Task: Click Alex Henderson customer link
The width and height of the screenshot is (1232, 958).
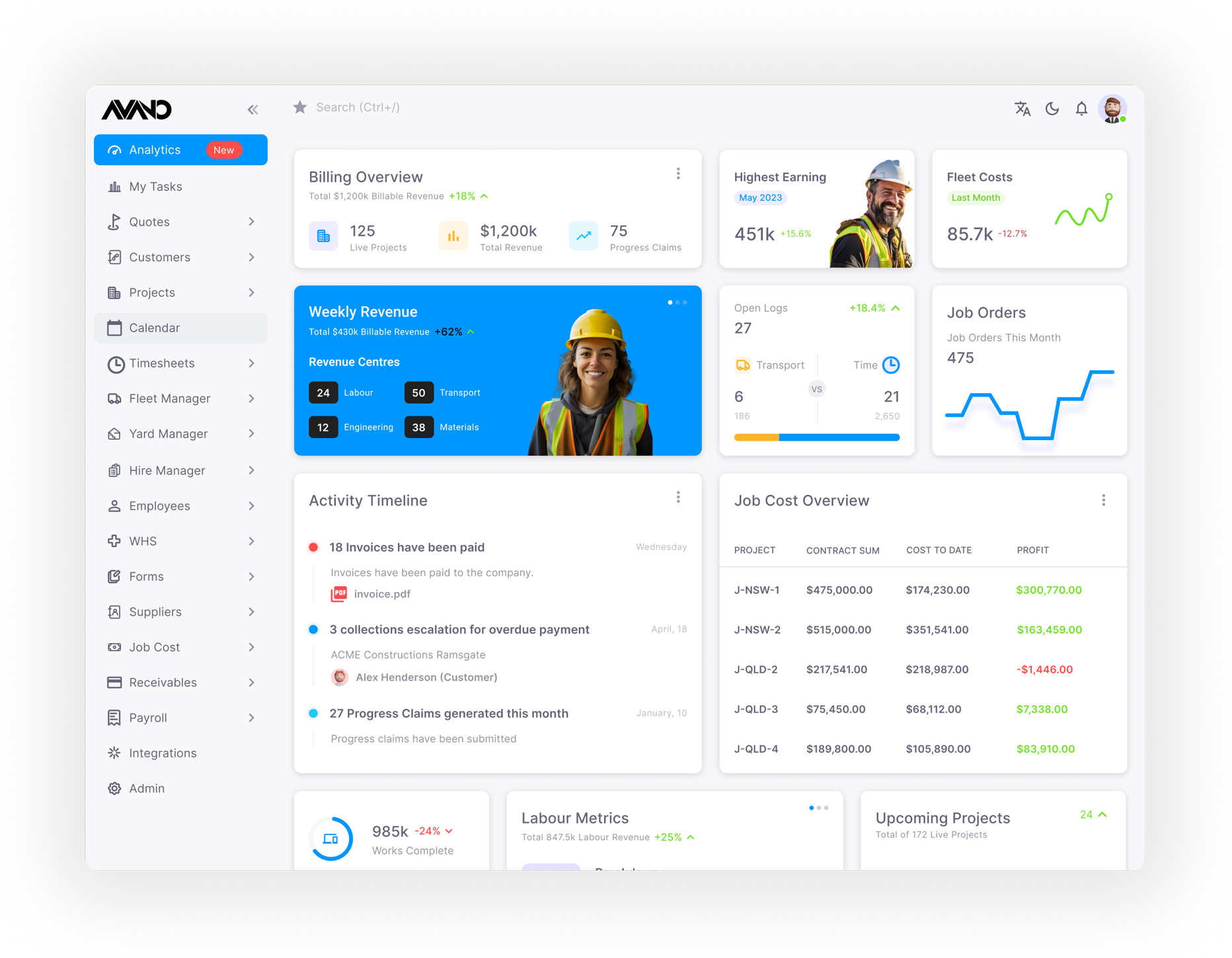Action: click(426, 677)
